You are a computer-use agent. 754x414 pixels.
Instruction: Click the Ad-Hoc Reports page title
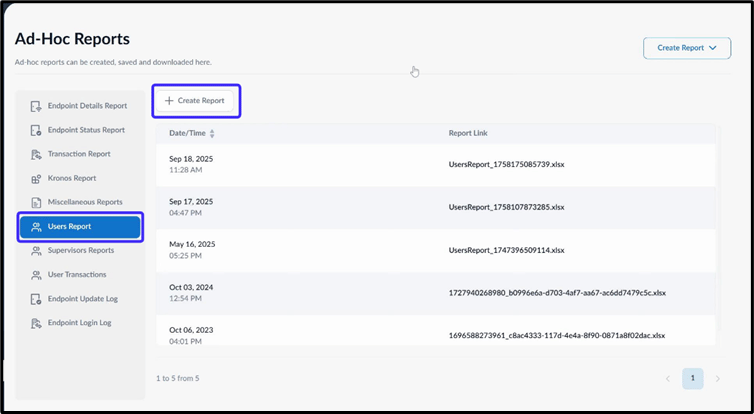[x=72, y=39]
